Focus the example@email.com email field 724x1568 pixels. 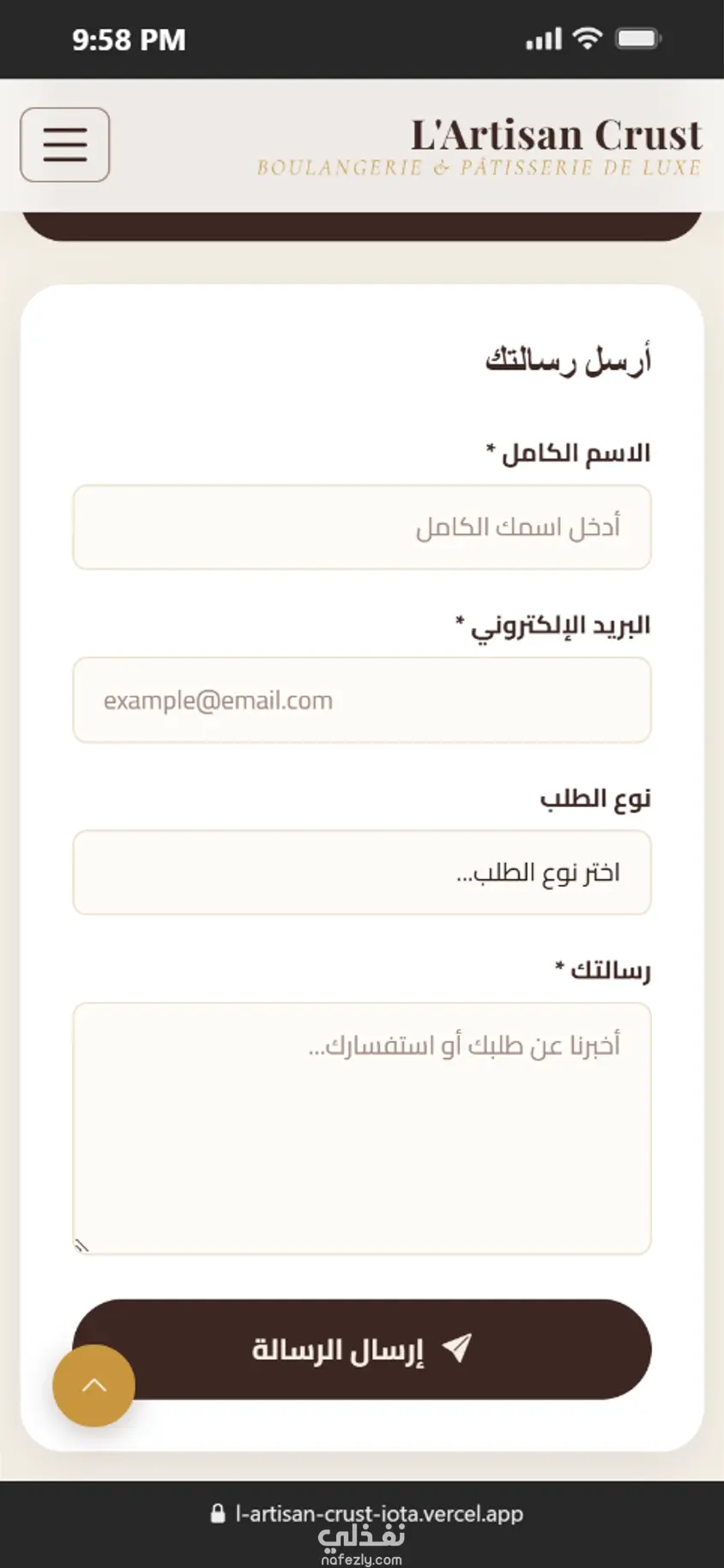(362, 700)
